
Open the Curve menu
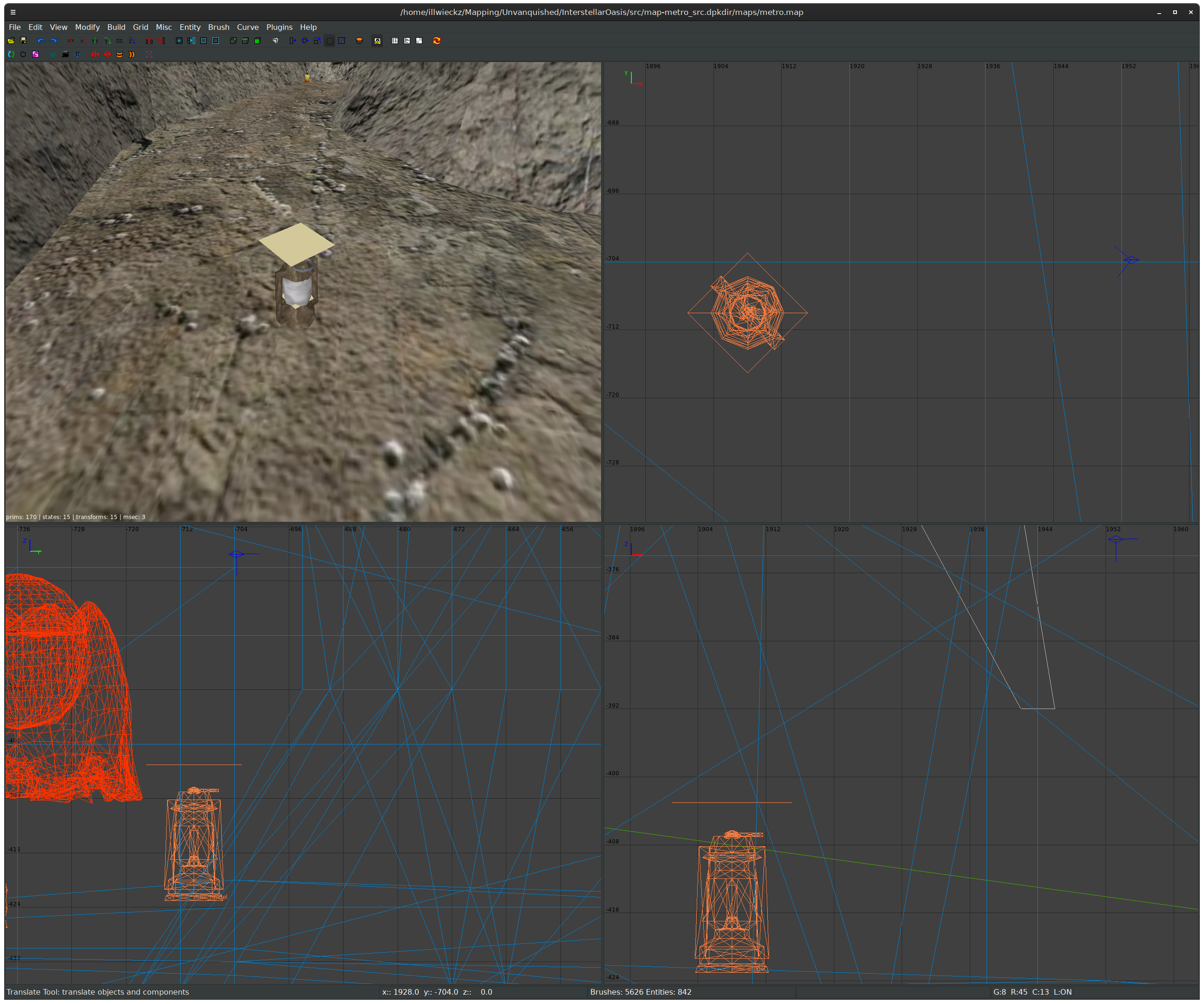(x=248, y=27)
